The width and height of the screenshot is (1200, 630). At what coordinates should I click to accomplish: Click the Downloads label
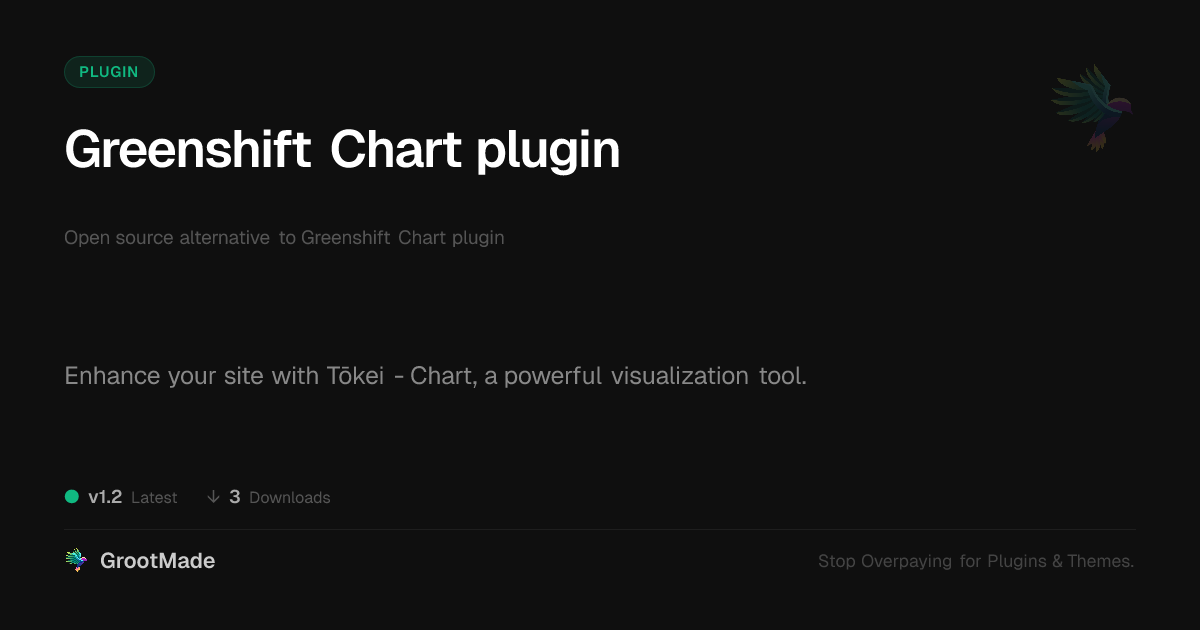tap(289, 497)
